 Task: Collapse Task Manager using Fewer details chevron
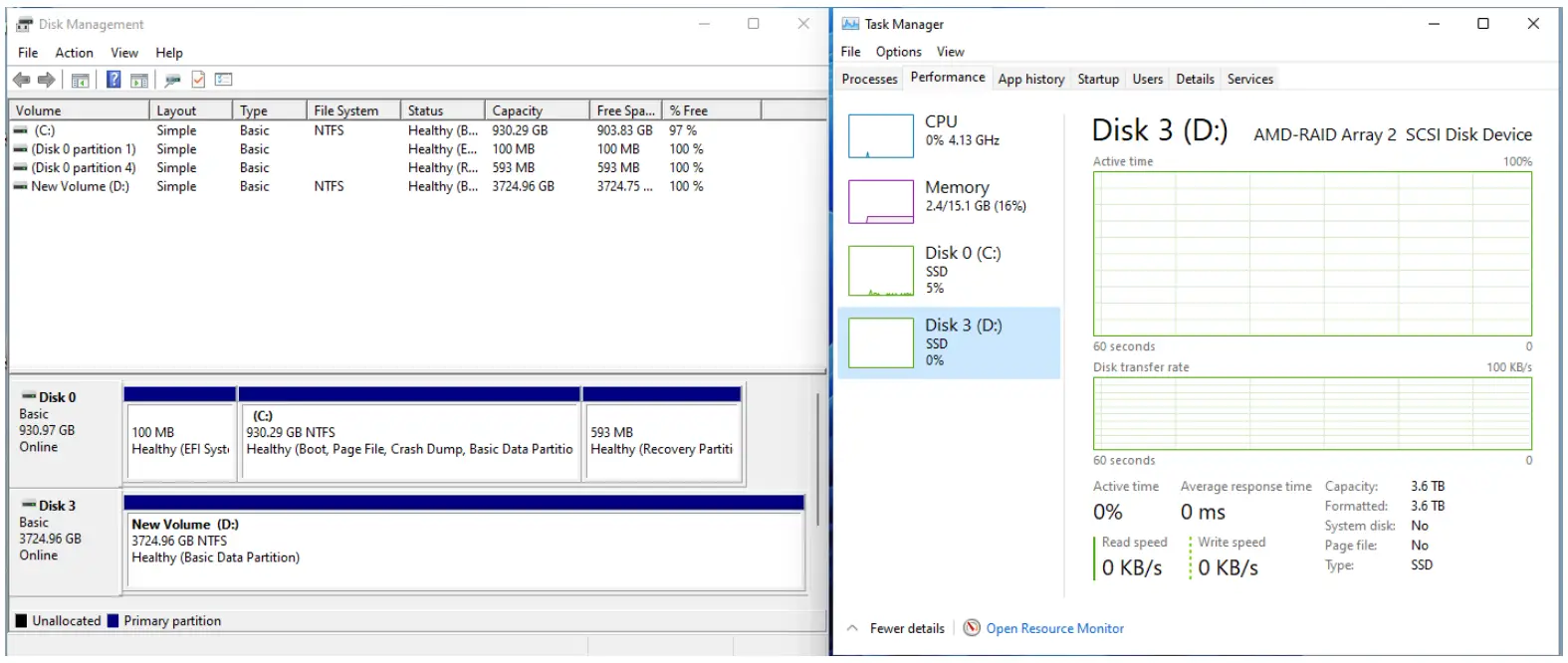852,628
